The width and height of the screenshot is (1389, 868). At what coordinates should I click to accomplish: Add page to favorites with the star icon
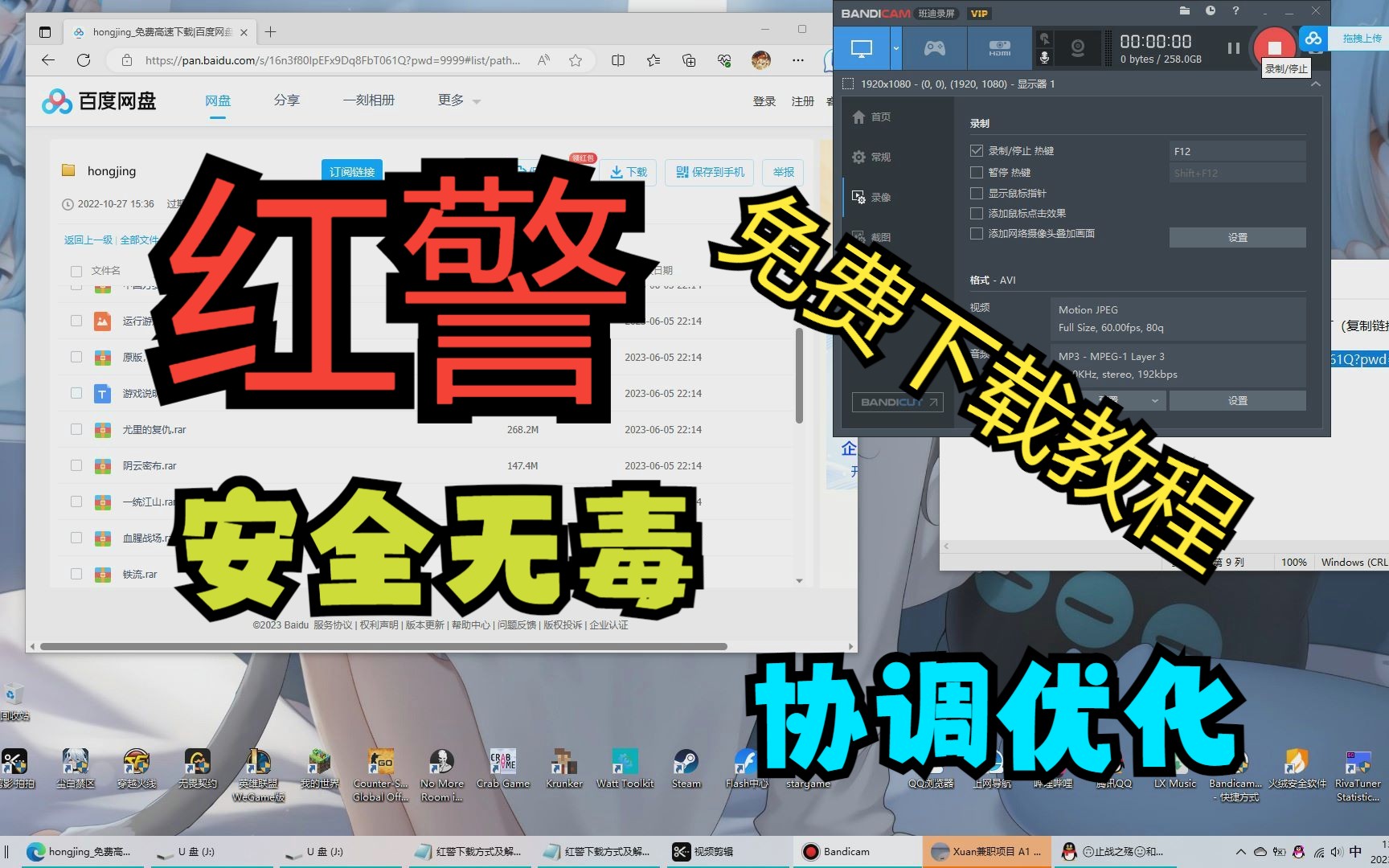click(576, 60)
